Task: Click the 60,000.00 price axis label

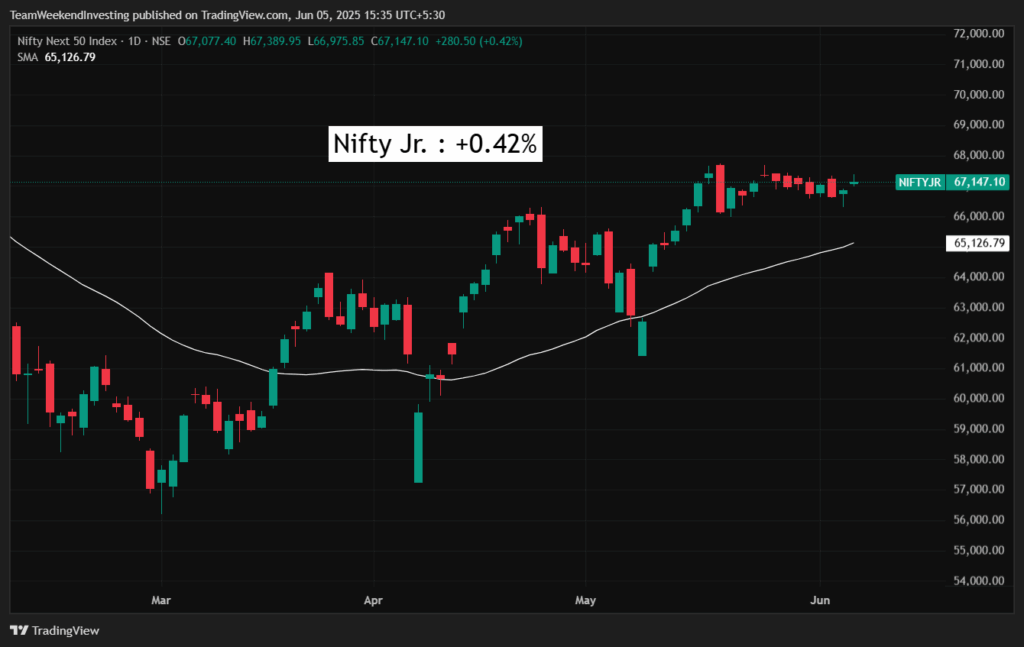Action: click(979, 398)
